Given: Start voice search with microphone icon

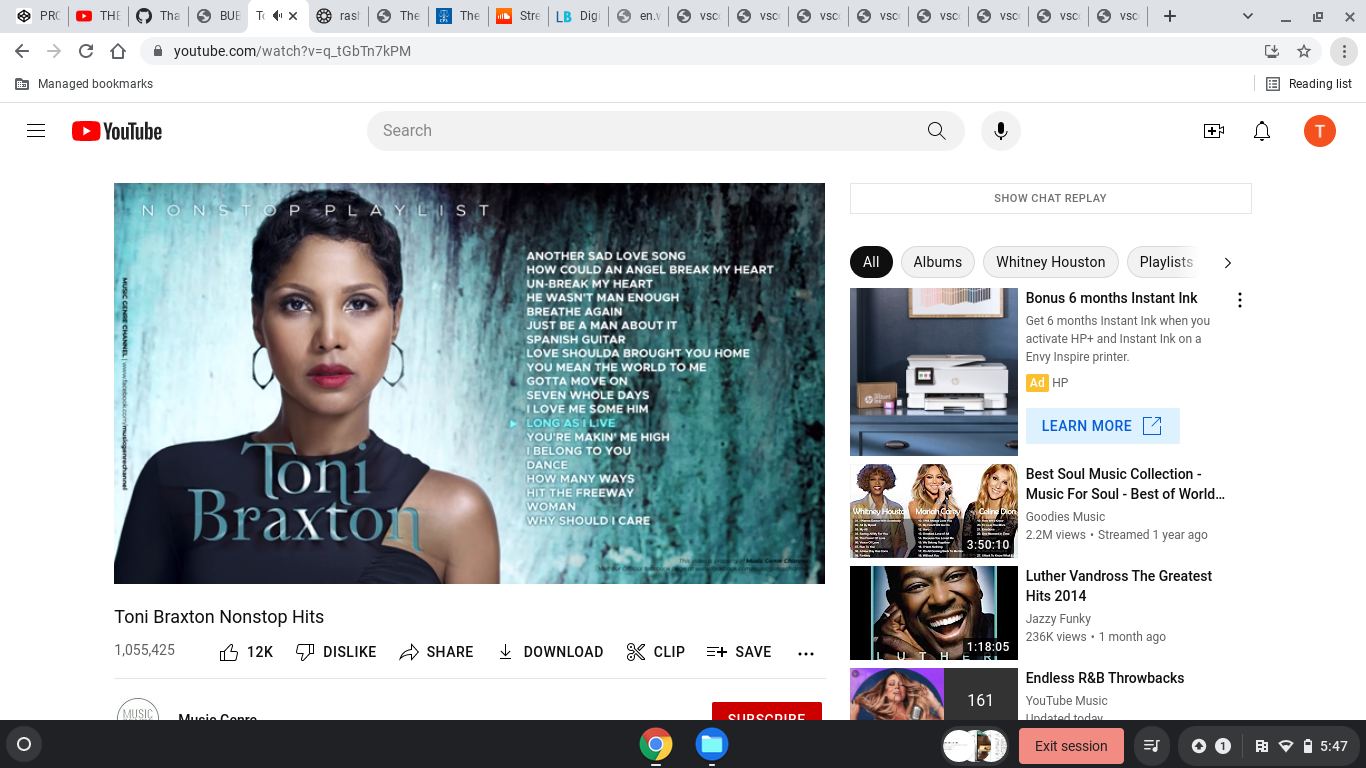Looking at the screenshot, I should tap(1000, 131).
